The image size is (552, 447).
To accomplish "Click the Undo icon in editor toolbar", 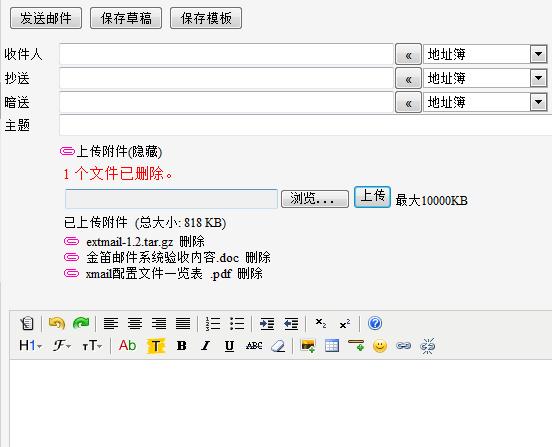I will pyautogui.click(x=57, y=323).
